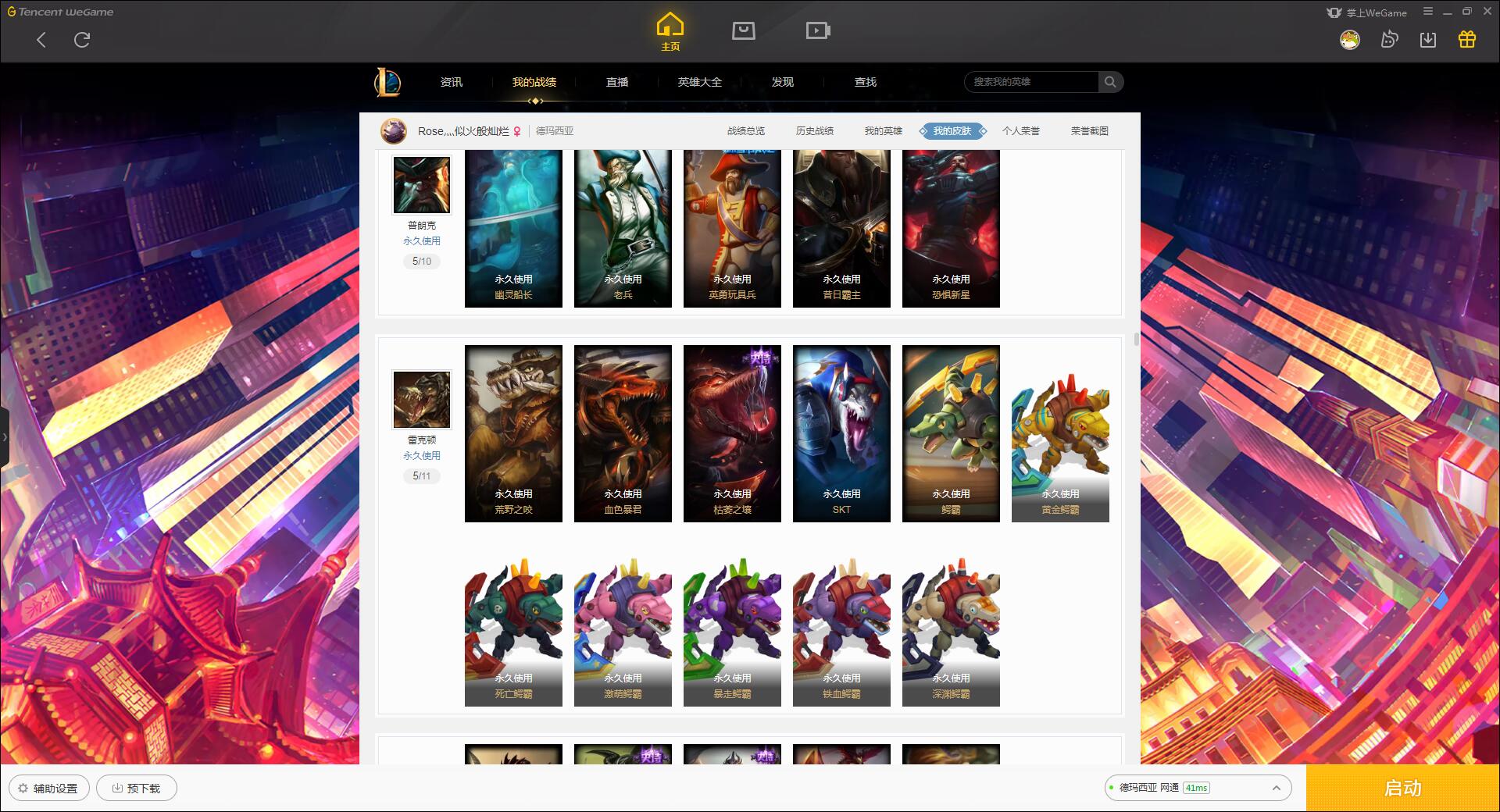Screen dimensions: 1500x812
Task: Click the 搜索我的英雄 search field
Action: point(1032,82)
